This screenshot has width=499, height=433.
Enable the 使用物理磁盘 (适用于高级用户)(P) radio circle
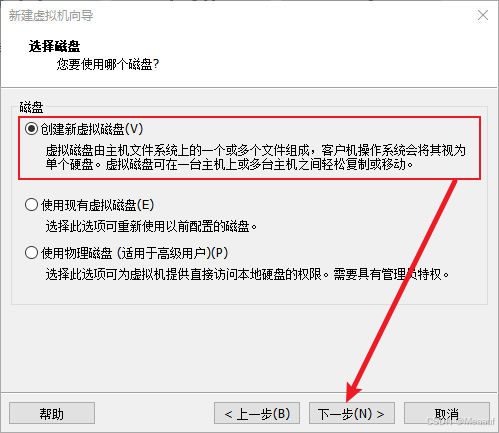click(x=31, y=253)
